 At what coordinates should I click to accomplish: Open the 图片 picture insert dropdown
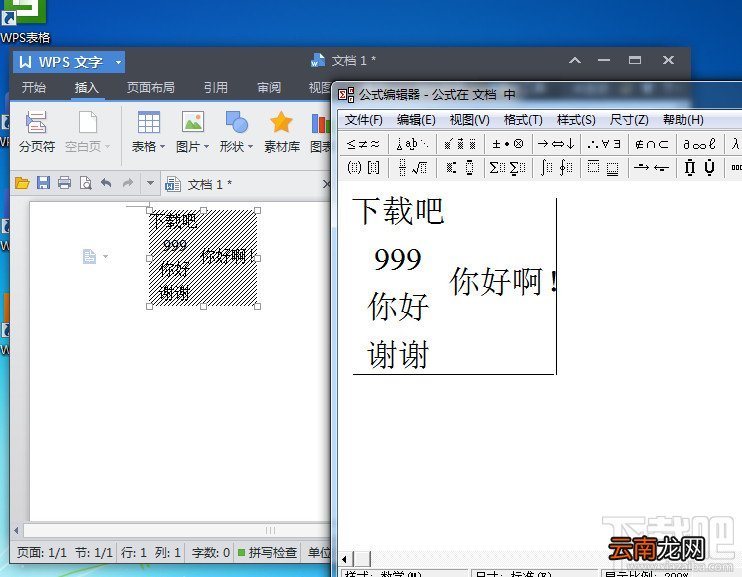192,132
